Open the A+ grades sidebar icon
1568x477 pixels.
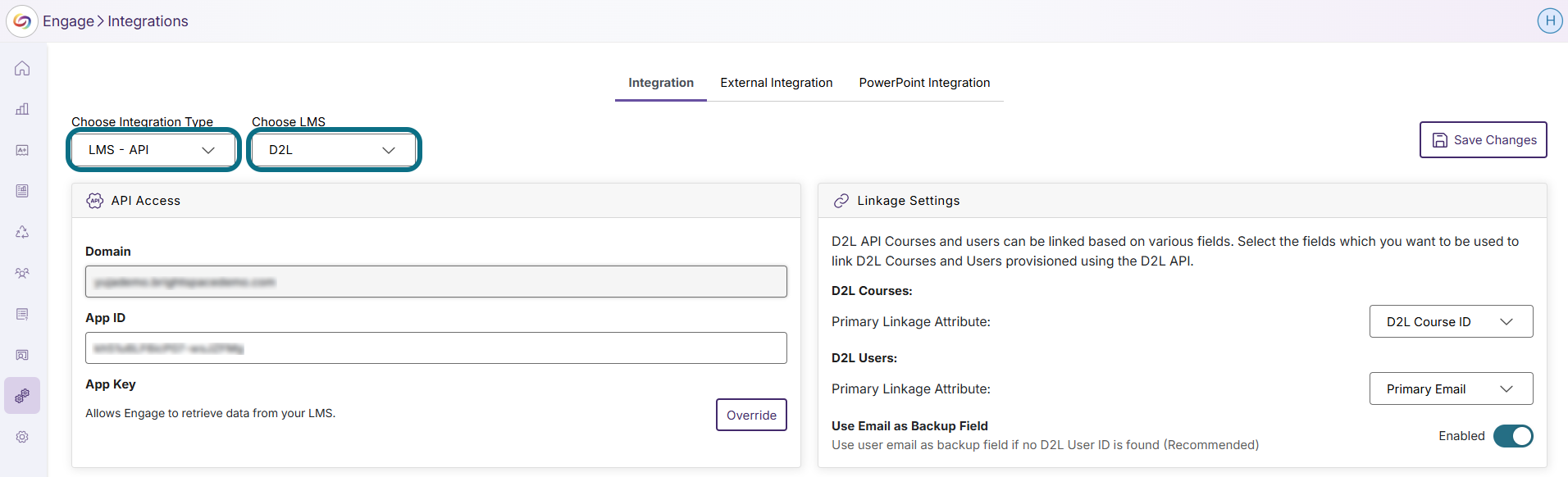(22, 150)
